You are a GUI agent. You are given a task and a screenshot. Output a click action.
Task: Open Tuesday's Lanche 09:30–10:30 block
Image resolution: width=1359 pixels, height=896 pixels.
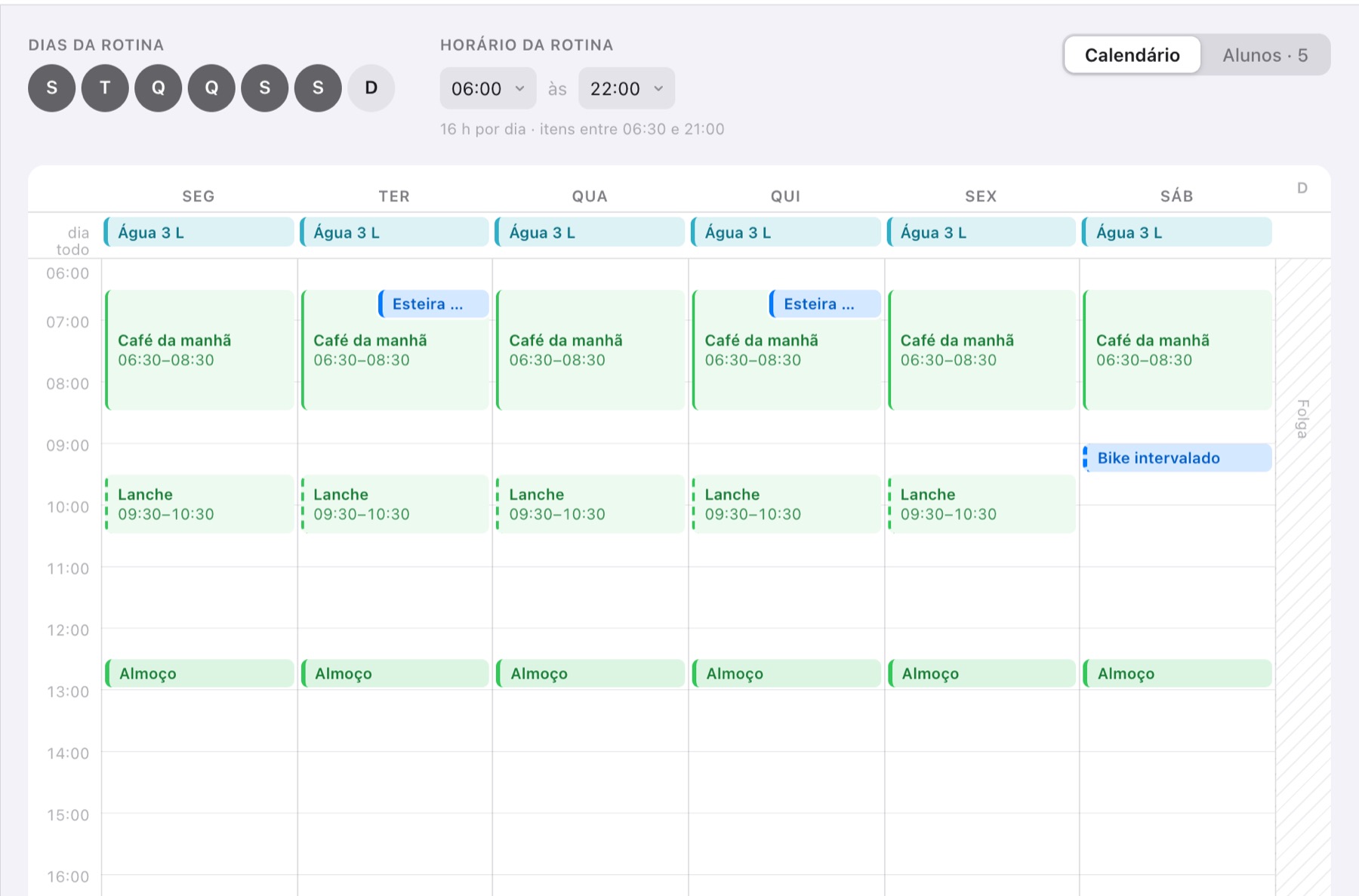[394, 504]
